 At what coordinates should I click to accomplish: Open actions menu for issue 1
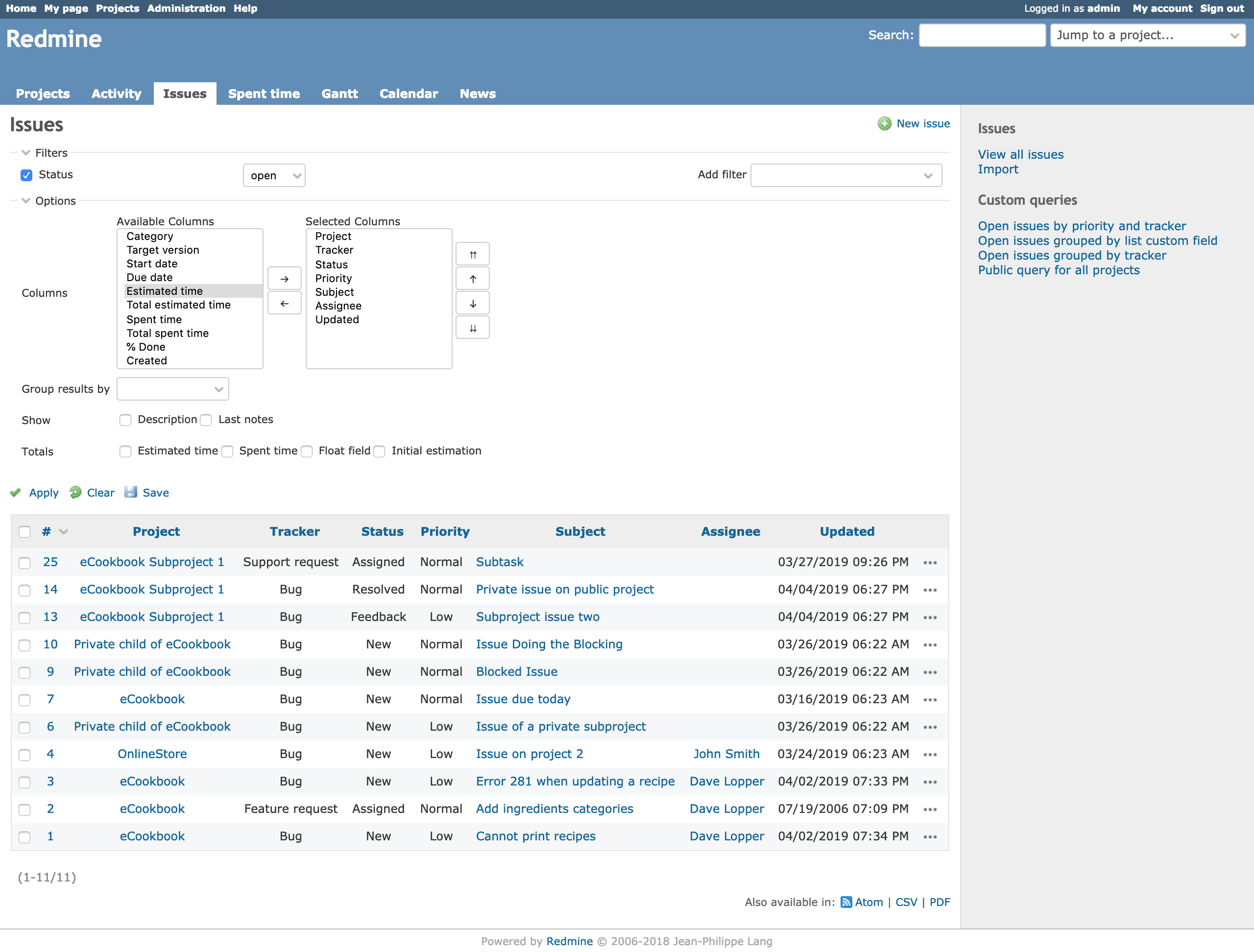tap(930, 837)
